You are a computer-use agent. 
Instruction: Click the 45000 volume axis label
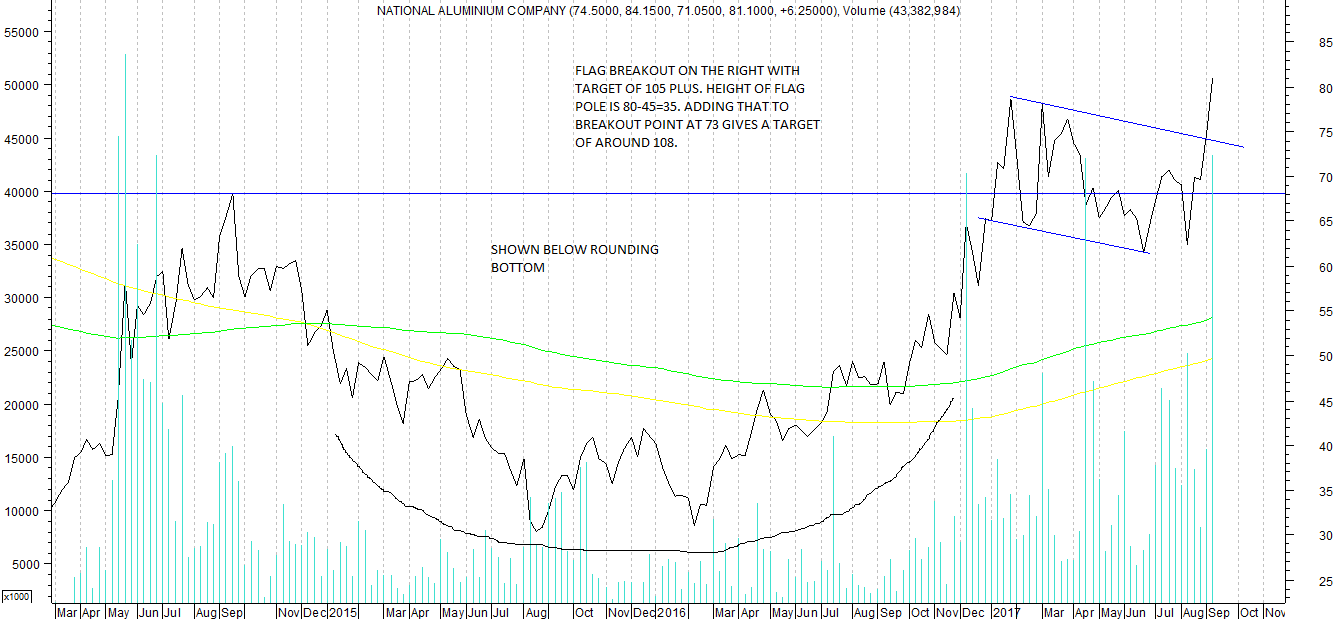coord(23,138)
